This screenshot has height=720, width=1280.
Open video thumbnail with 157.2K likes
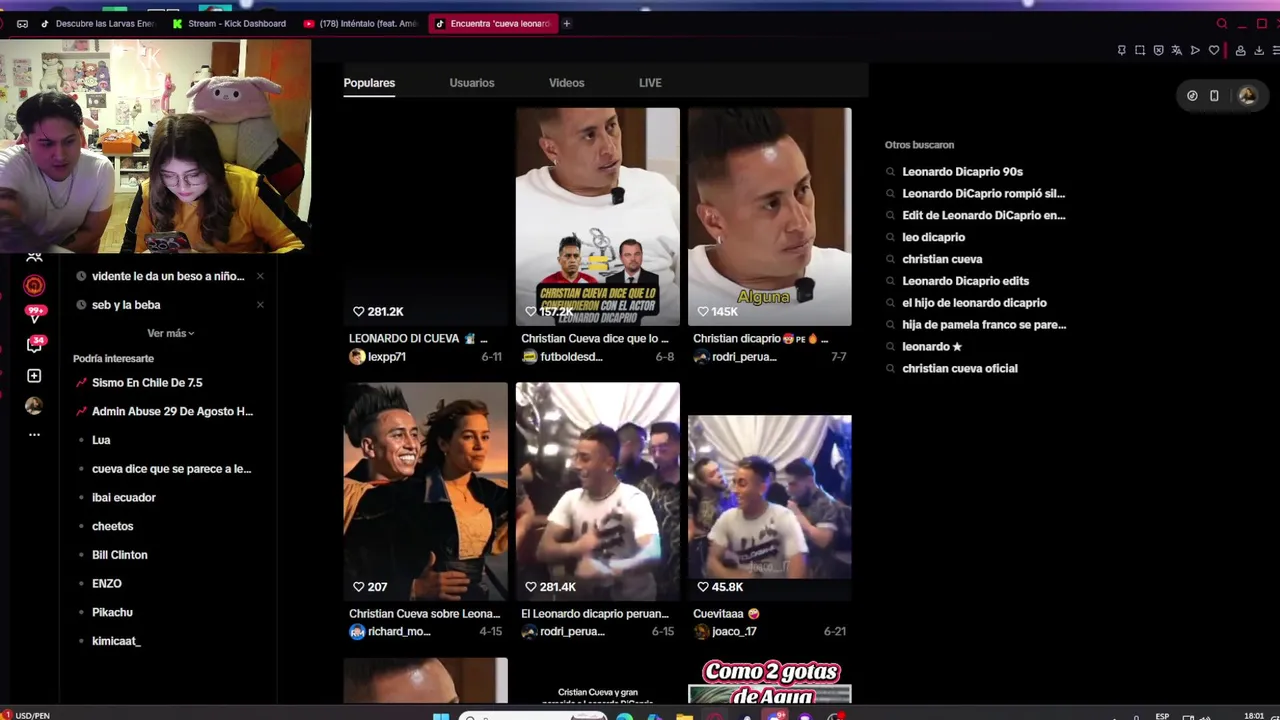click(598, 217)
